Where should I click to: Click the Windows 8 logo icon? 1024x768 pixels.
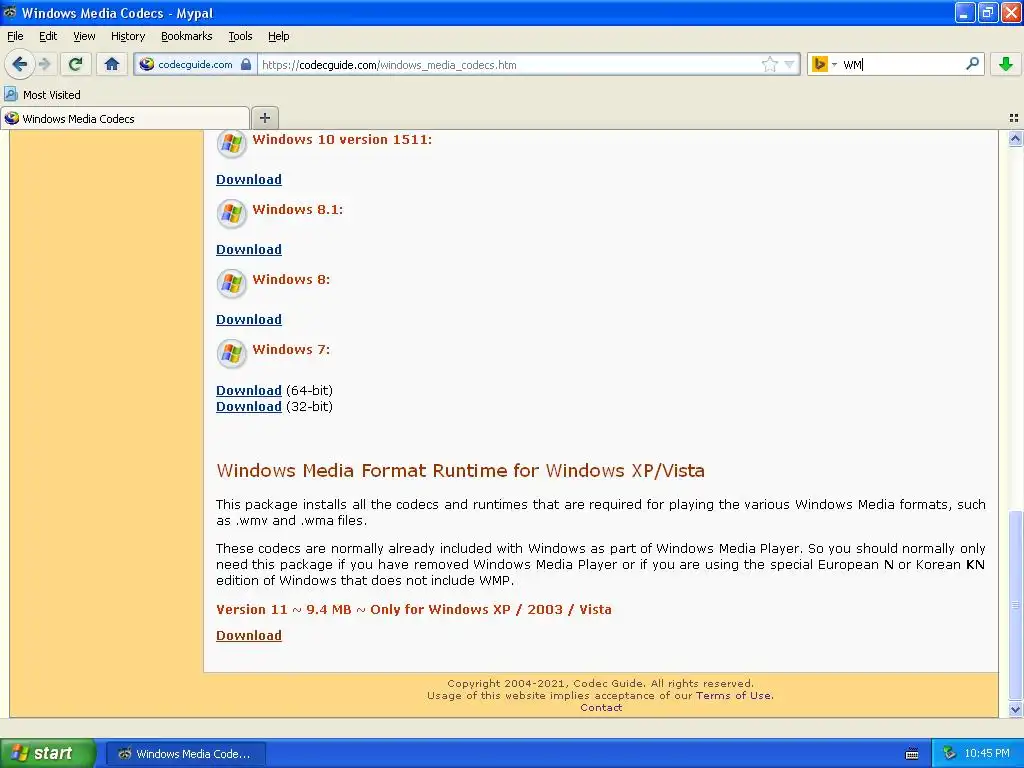pyautogui.click(x=231, y=283)
